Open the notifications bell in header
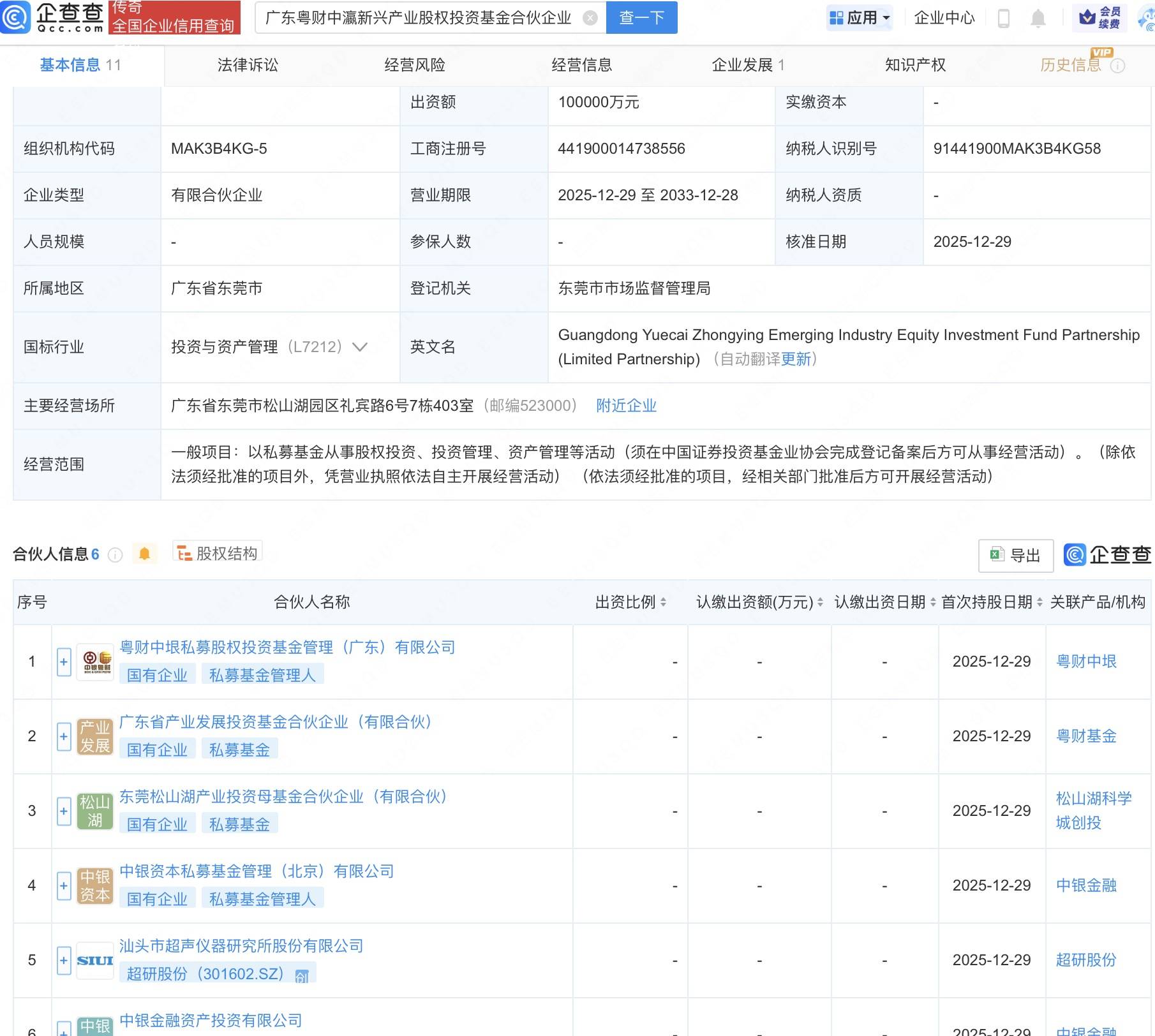Image resolution: width=1155 pixels, height=1036 pixels. [x=1038, y=18]
